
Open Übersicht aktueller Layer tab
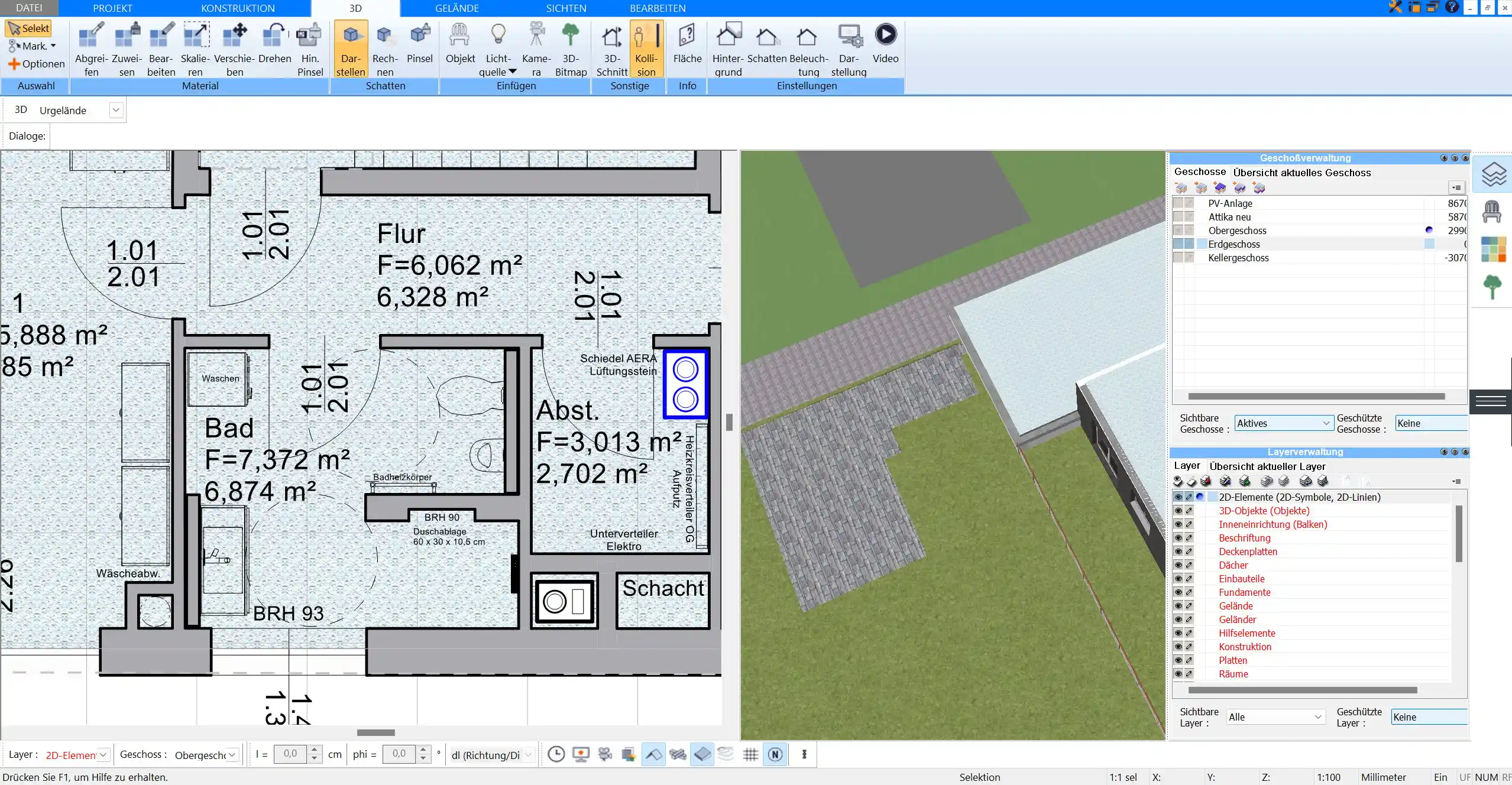[x=1267, y=466]
